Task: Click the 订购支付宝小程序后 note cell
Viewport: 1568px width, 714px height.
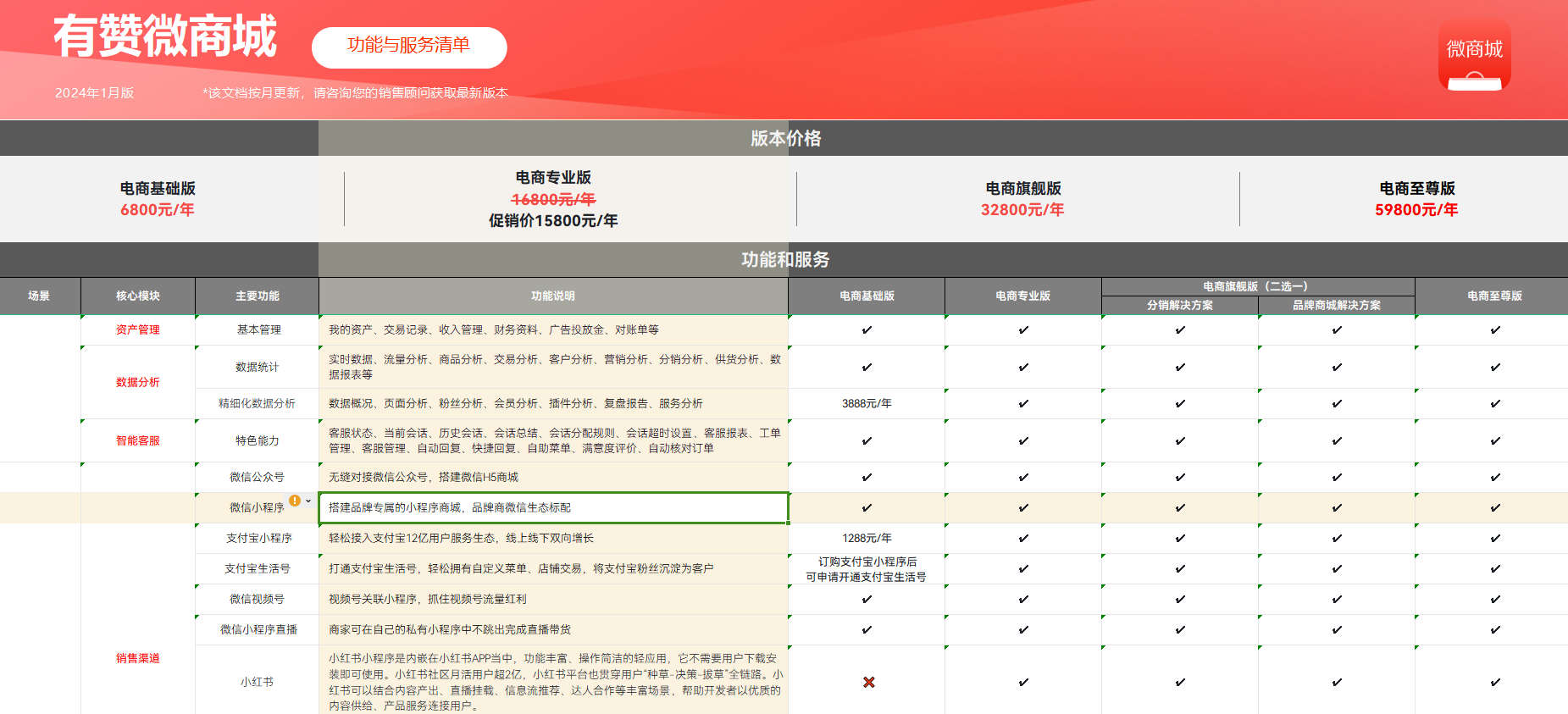Action: pos(867,568)
